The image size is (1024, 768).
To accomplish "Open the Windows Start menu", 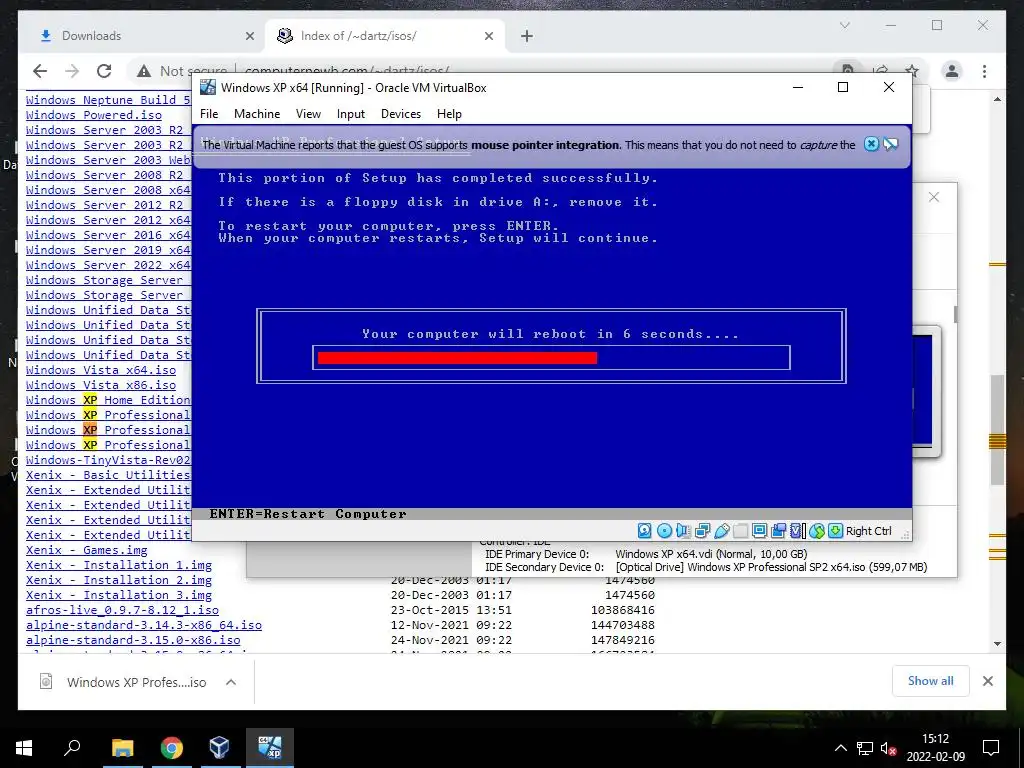I will [x=24, y=748].
